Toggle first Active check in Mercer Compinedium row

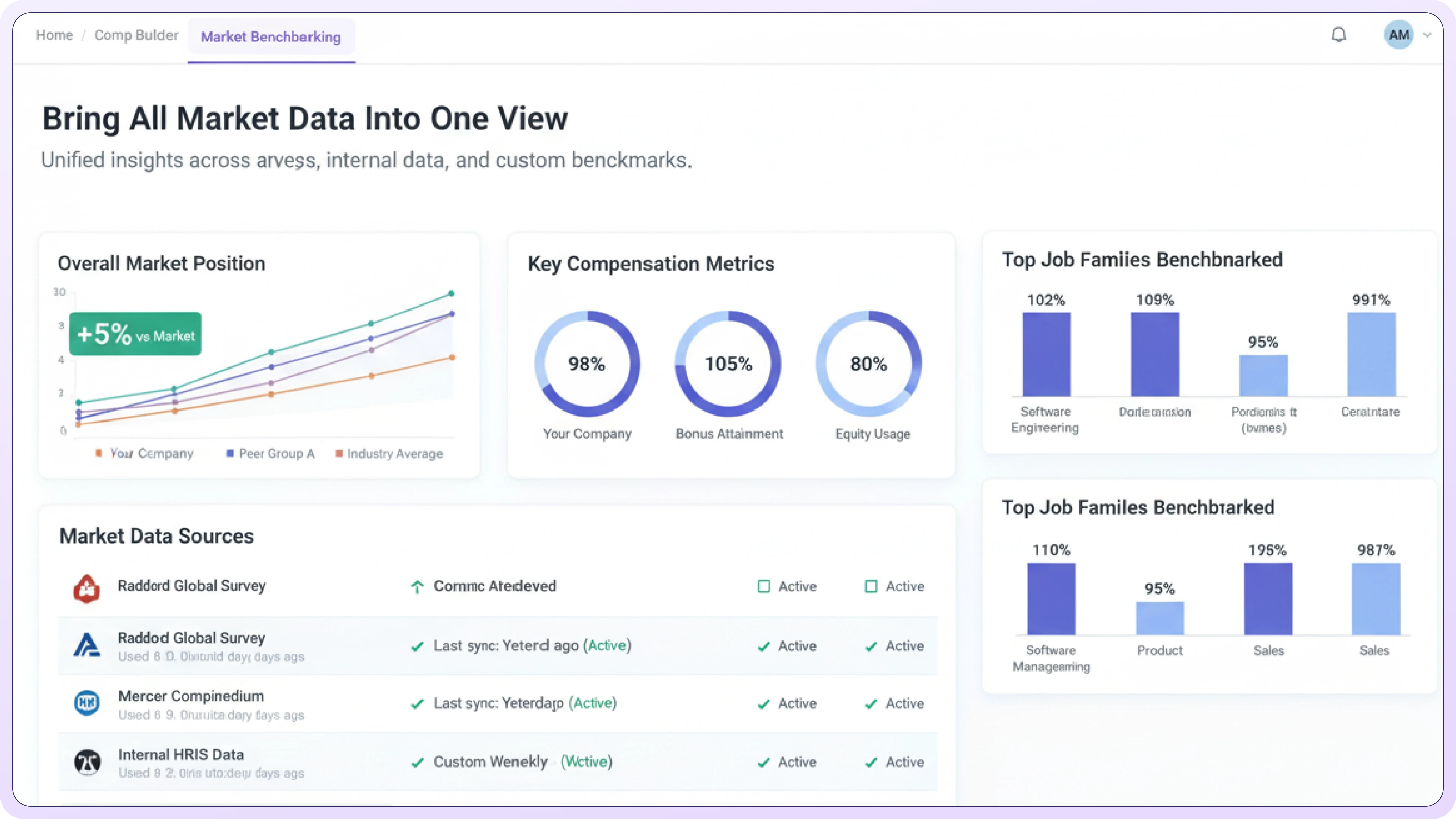click(764, 704)
